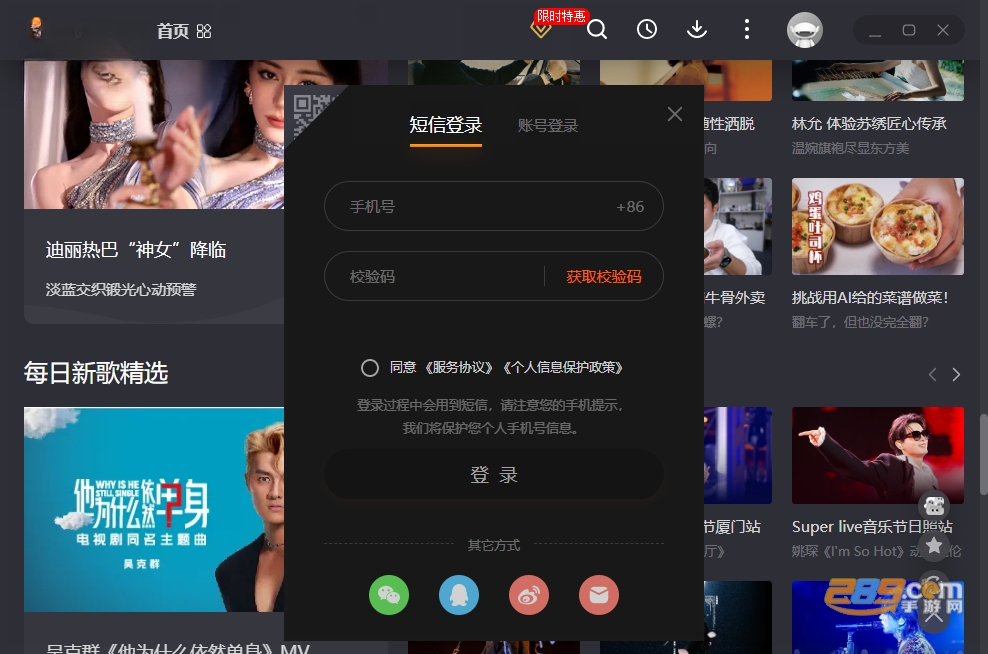The image size is (988, 654).
Task: Click the 每日新歌精选 heading
Action: [96, 373]
